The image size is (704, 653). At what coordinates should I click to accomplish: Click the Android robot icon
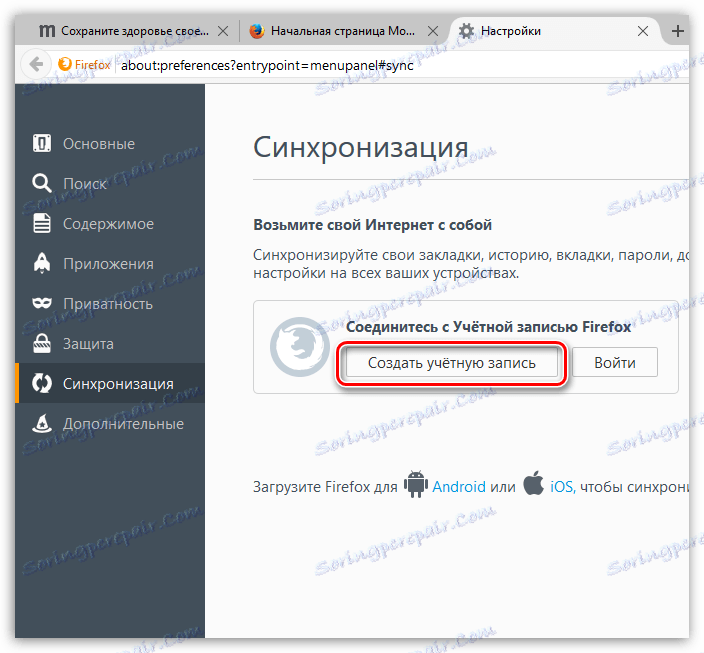pos(416,484)
